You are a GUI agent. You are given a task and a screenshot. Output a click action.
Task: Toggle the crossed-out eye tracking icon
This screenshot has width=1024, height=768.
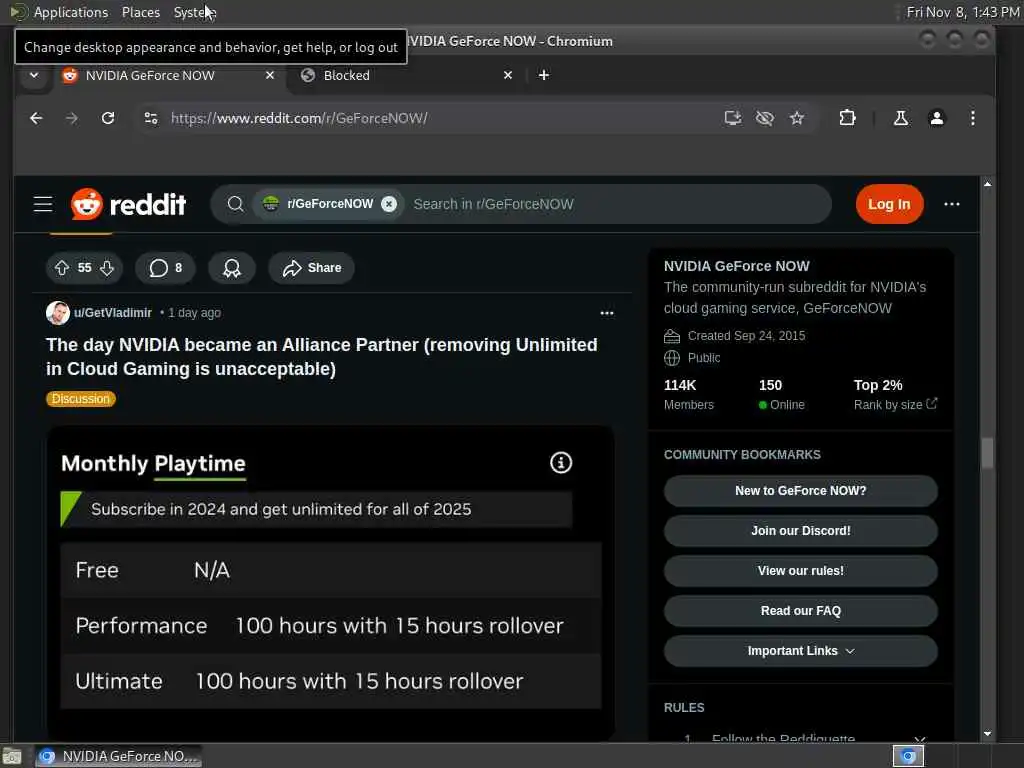[x=765, y=118]
